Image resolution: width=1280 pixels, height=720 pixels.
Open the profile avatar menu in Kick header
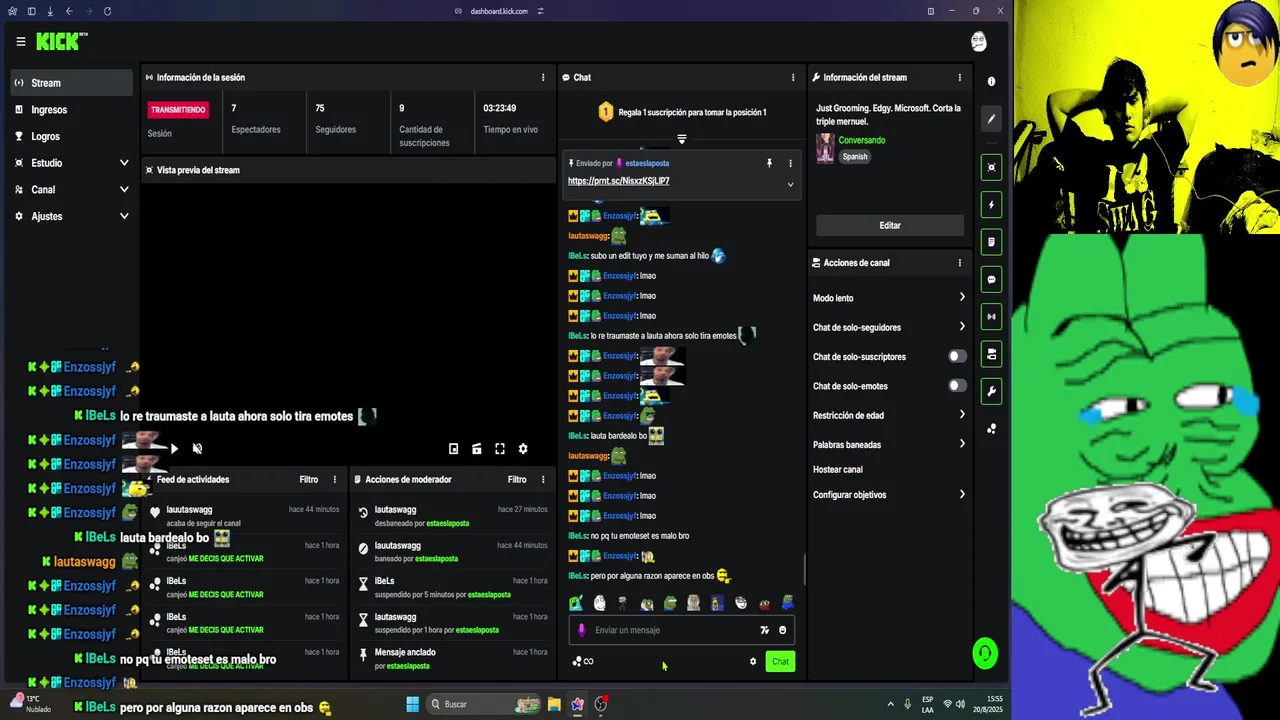tap(979, 41)
